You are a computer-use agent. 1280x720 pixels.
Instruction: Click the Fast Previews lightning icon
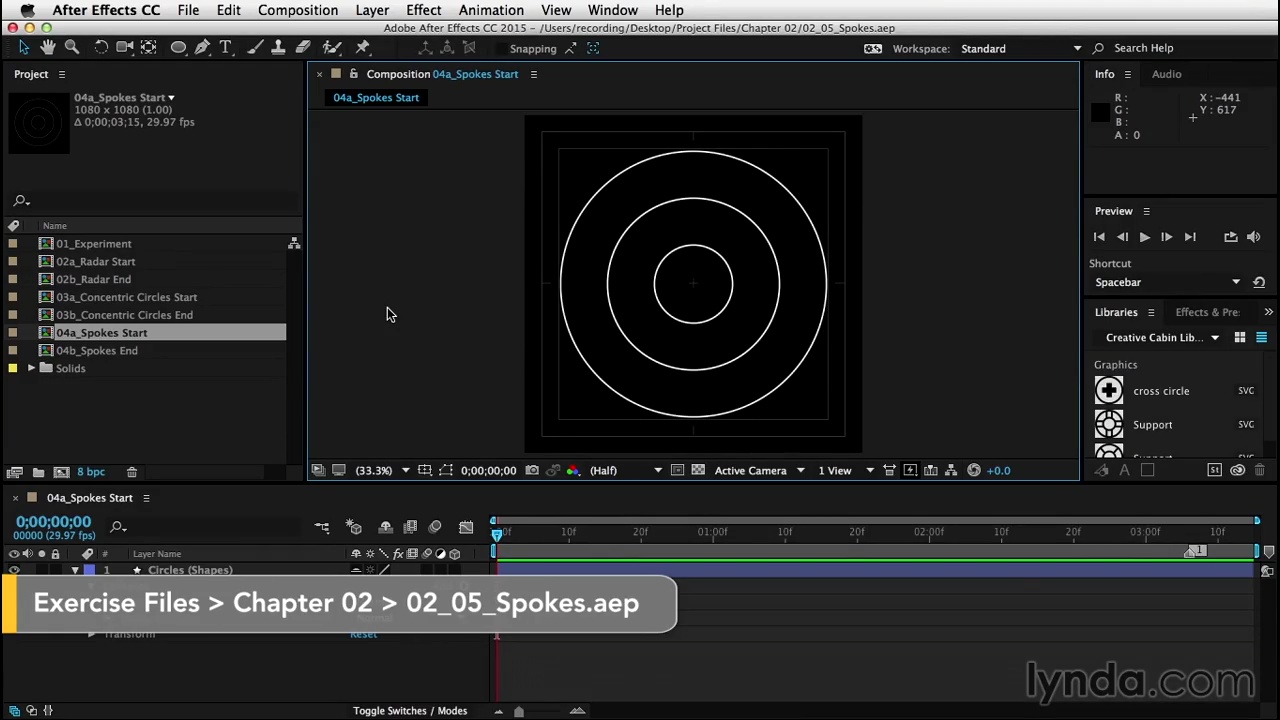click(x=909, y=470)
